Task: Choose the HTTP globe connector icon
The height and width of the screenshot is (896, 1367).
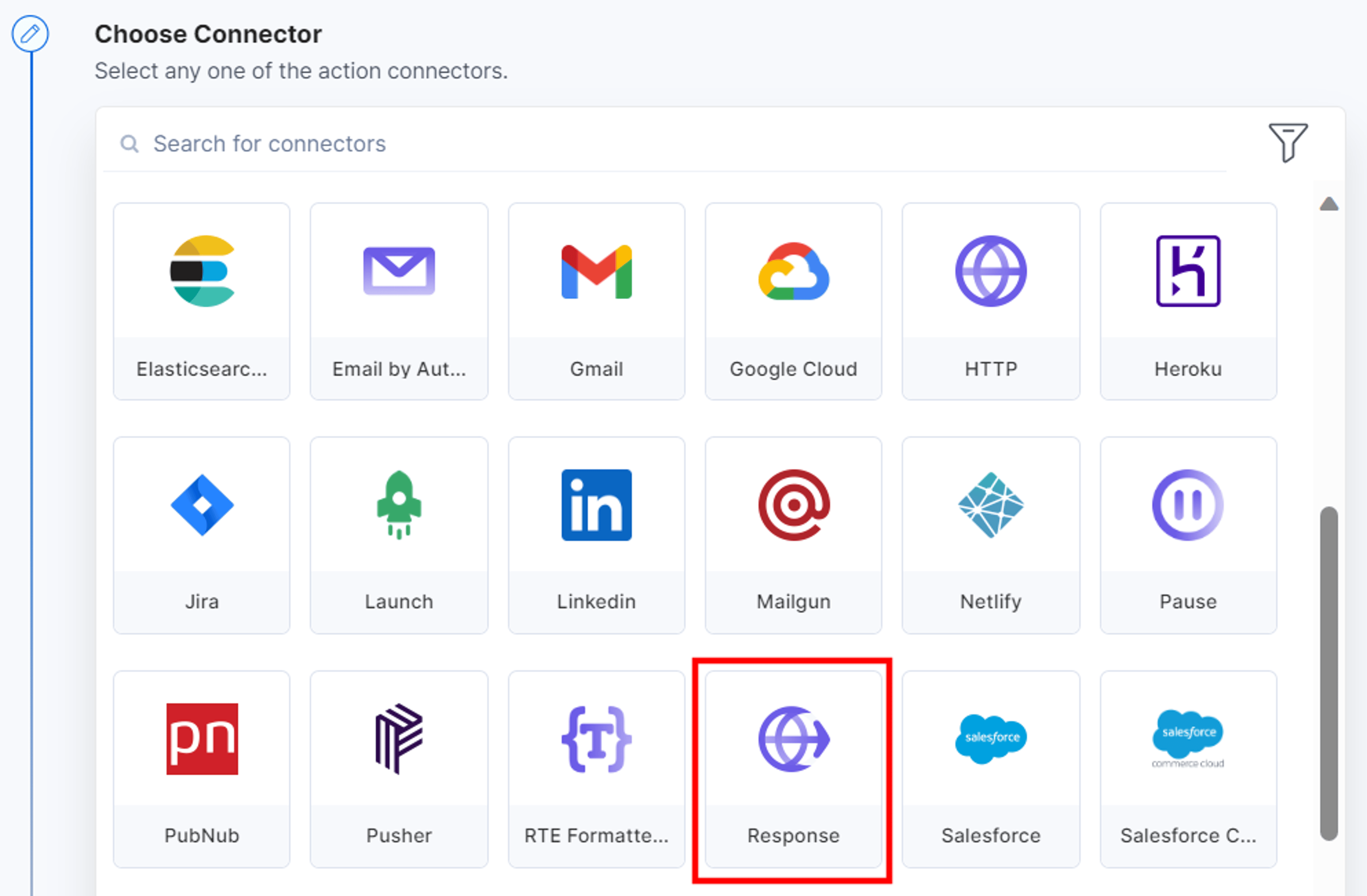Action: 991,271
